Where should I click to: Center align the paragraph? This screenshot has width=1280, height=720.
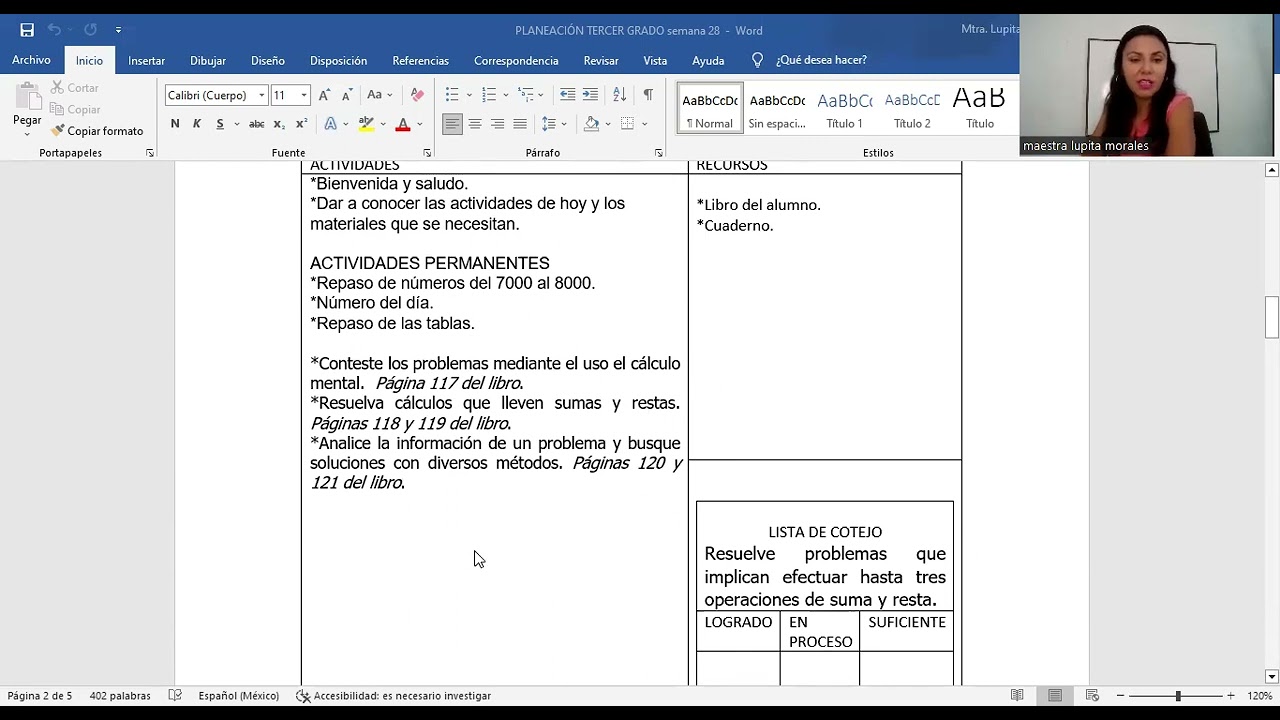475,124
